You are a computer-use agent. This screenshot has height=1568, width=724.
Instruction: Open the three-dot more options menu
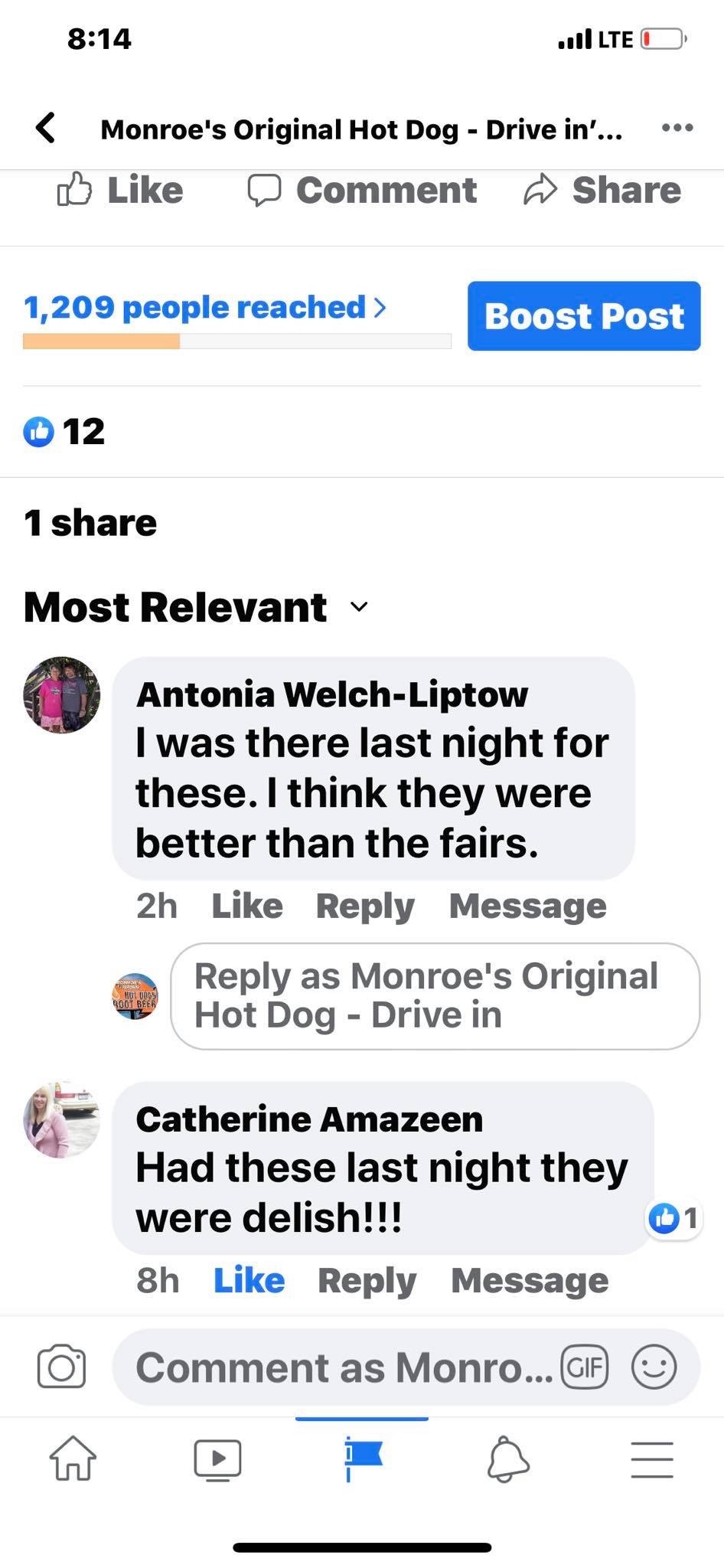click(x=677, y=128)
